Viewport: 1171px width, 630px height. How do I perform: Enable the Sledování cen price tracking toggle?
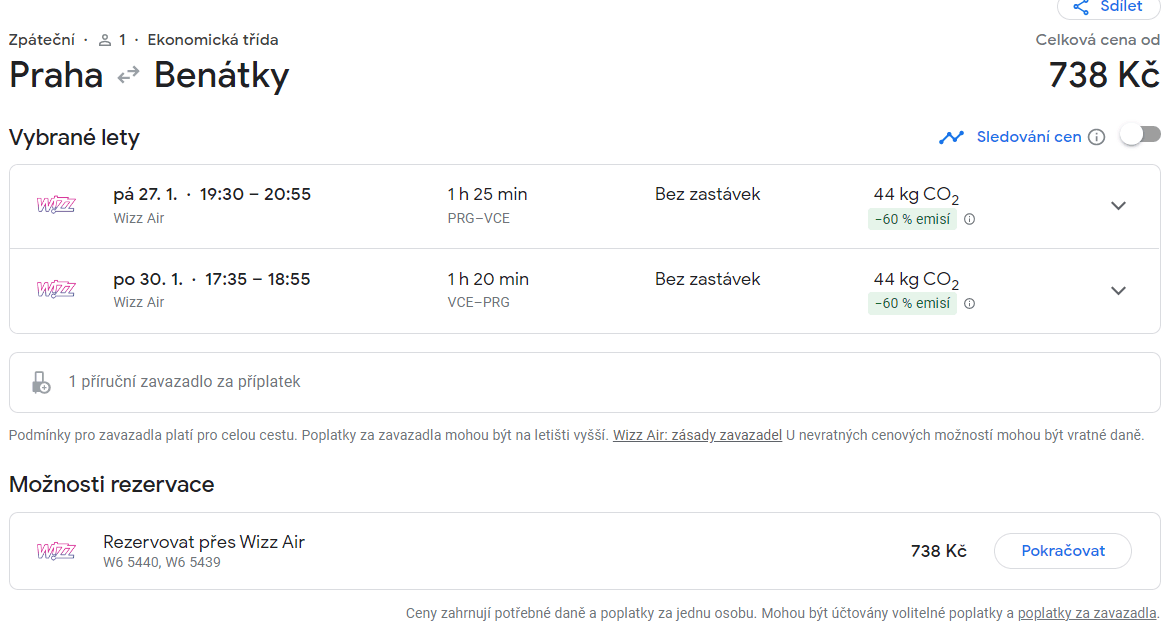(x=1140, y=135)
